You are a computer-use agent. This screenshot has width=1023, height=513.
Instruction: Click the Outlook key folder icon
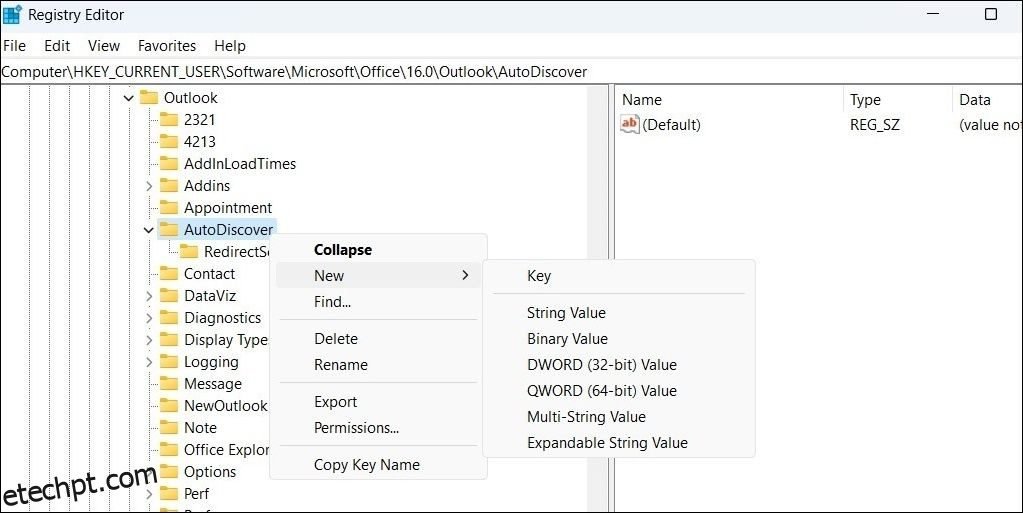coord(149,98)
